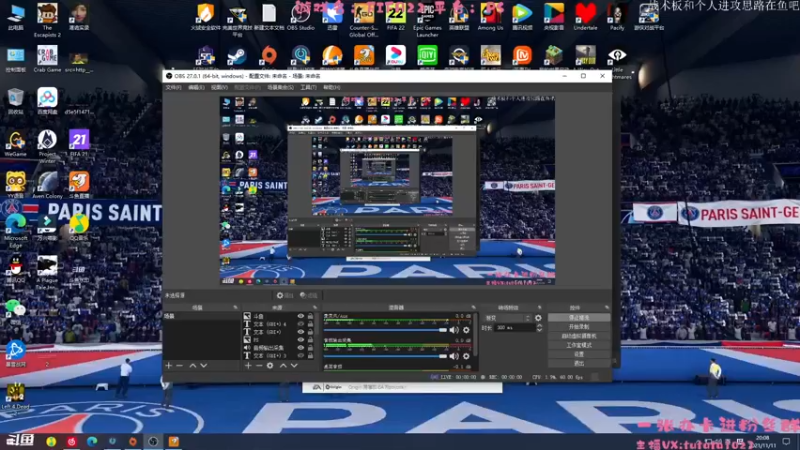Viewport: 800px width, 450px height.
Task: Open source properties gear in sources toolbar
Action: (x=270, y=365)
